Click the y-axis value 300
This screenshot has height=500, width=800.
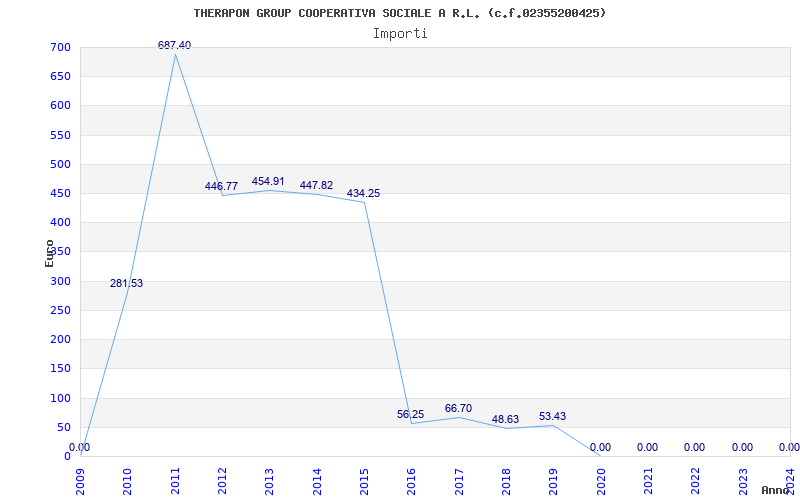click(x=61, y=281)
